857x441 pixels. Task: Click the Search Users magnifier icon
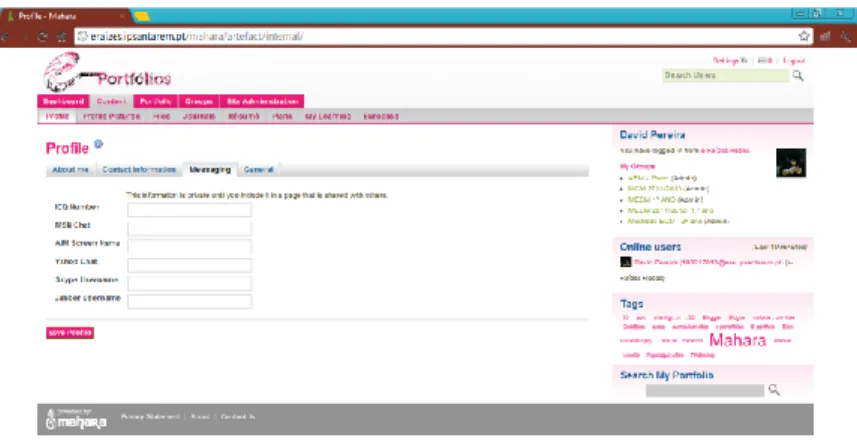[x=798, y=76]
